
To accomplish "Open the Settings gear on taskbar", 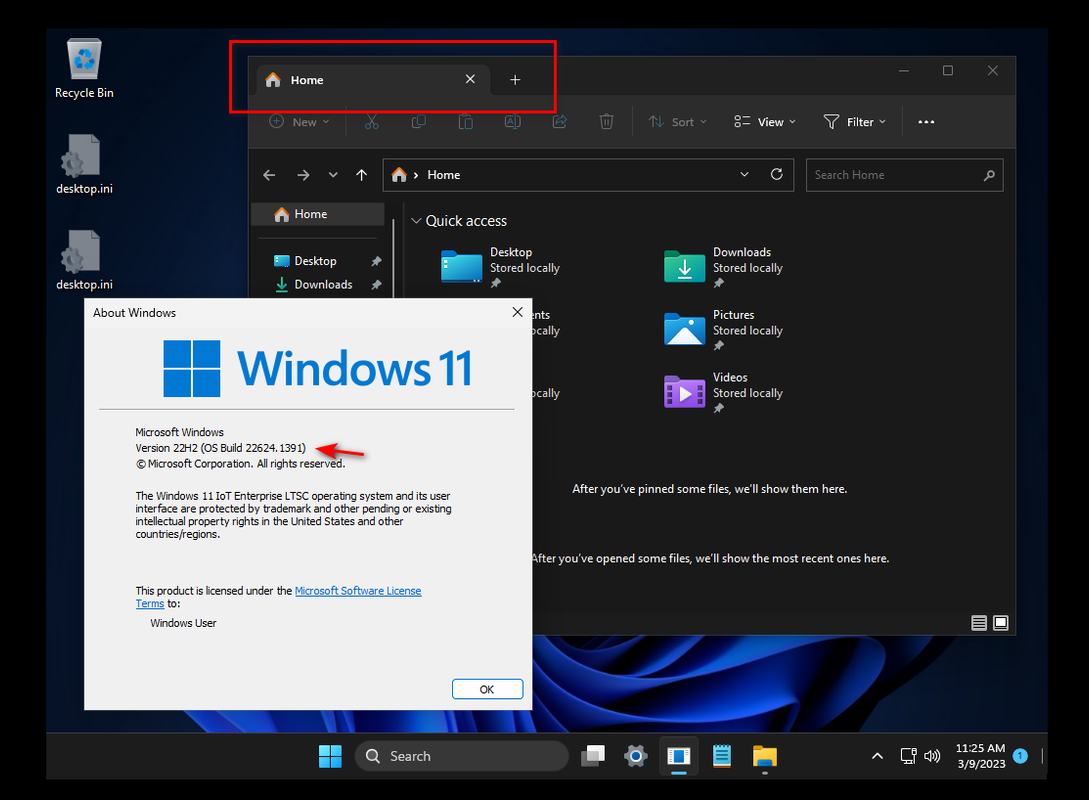I will (x=635, y=756).
